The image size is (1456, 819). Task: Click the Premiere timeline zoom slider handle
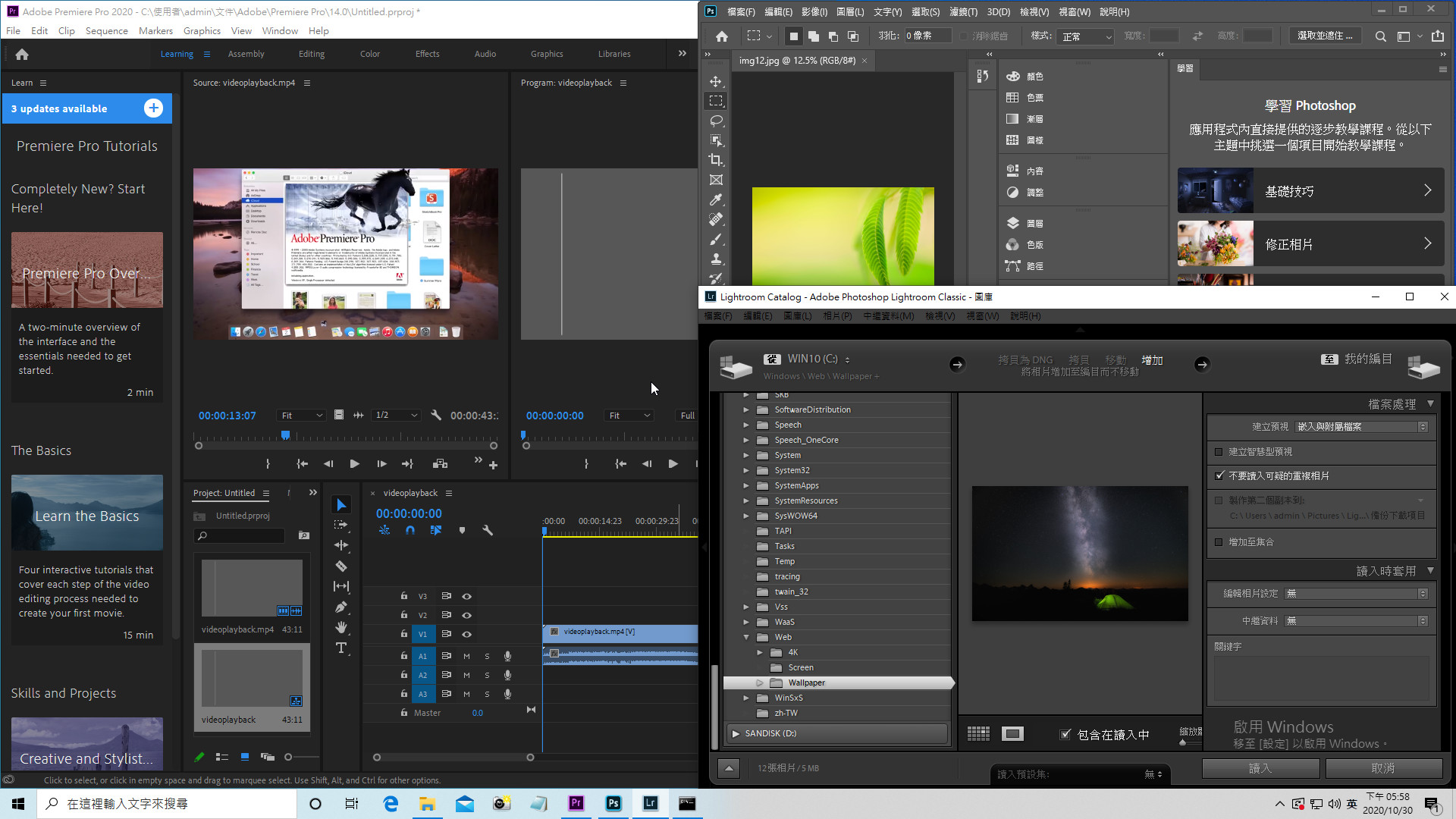point(529,757)
